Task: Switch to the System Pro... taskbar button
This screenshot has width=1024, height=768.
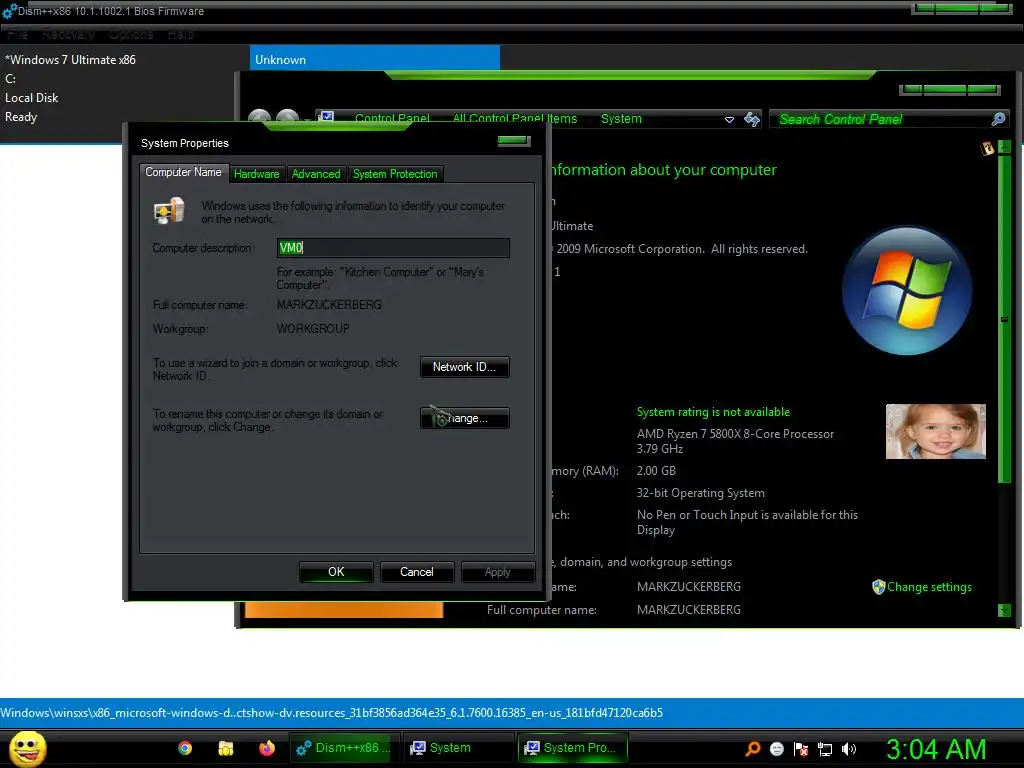Action: click(573, 748)
